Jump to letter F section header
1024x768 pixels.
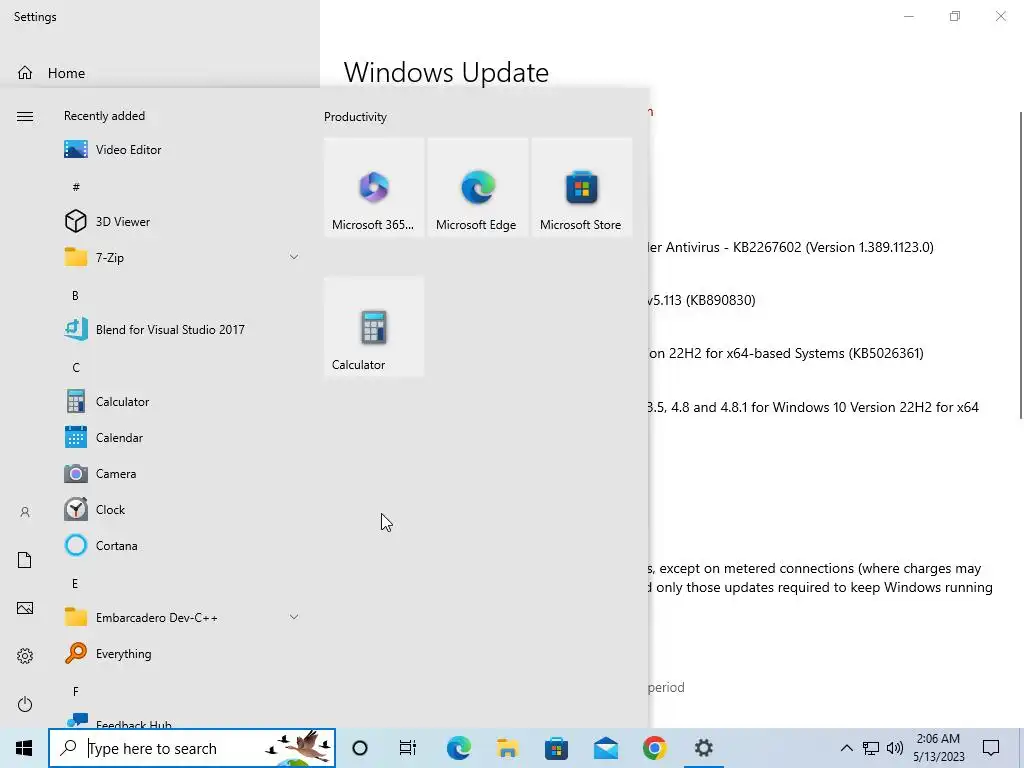pyautogui.click(x=76, y=691)
